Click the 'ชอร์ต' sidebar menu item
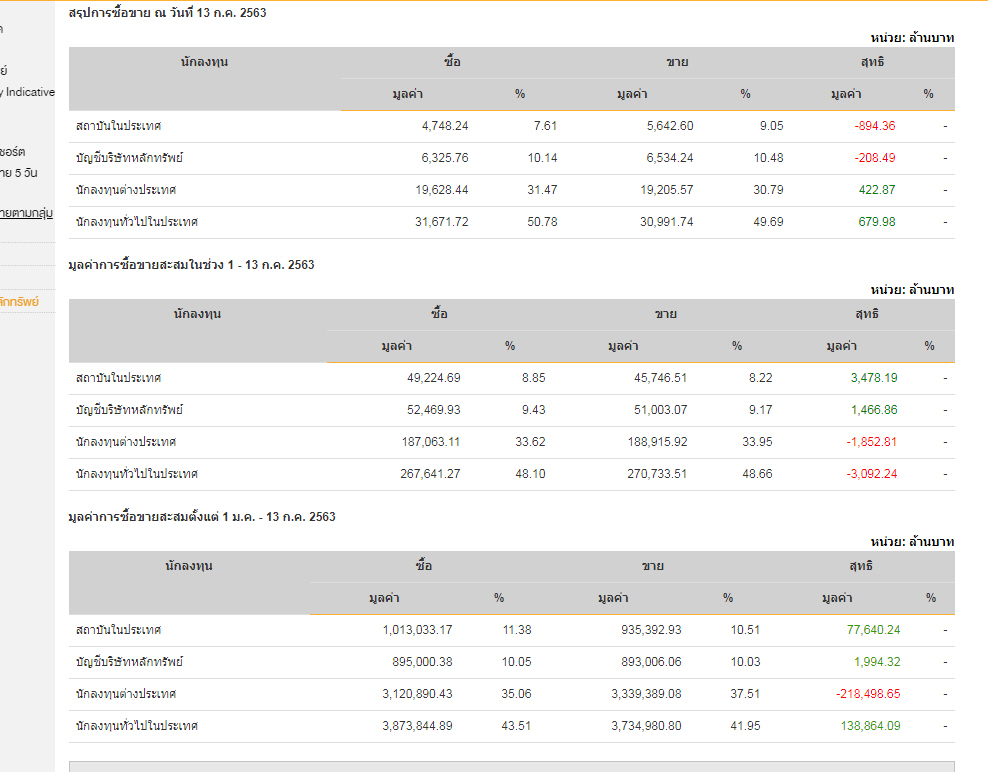Viewport: 988px width, 772px height. [12, 152]
